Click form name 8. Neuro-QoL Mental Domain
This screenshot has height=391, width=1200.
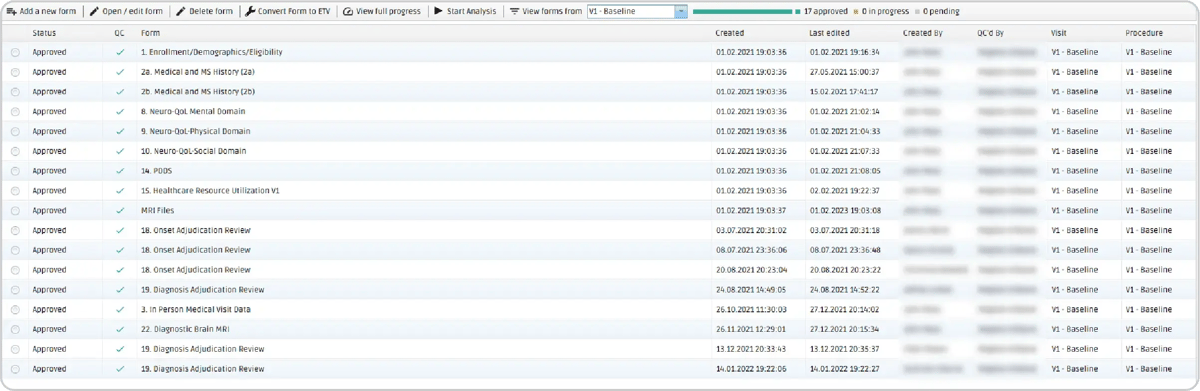pos(193,112)
